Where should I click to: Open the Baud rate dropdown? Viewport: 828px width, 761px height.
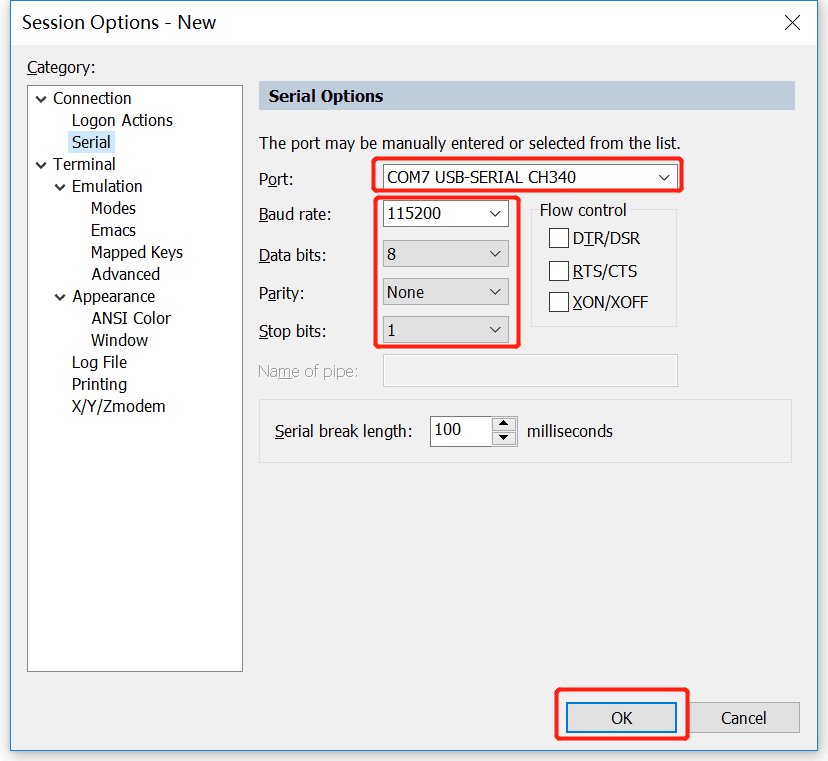(x=495, y=214)
